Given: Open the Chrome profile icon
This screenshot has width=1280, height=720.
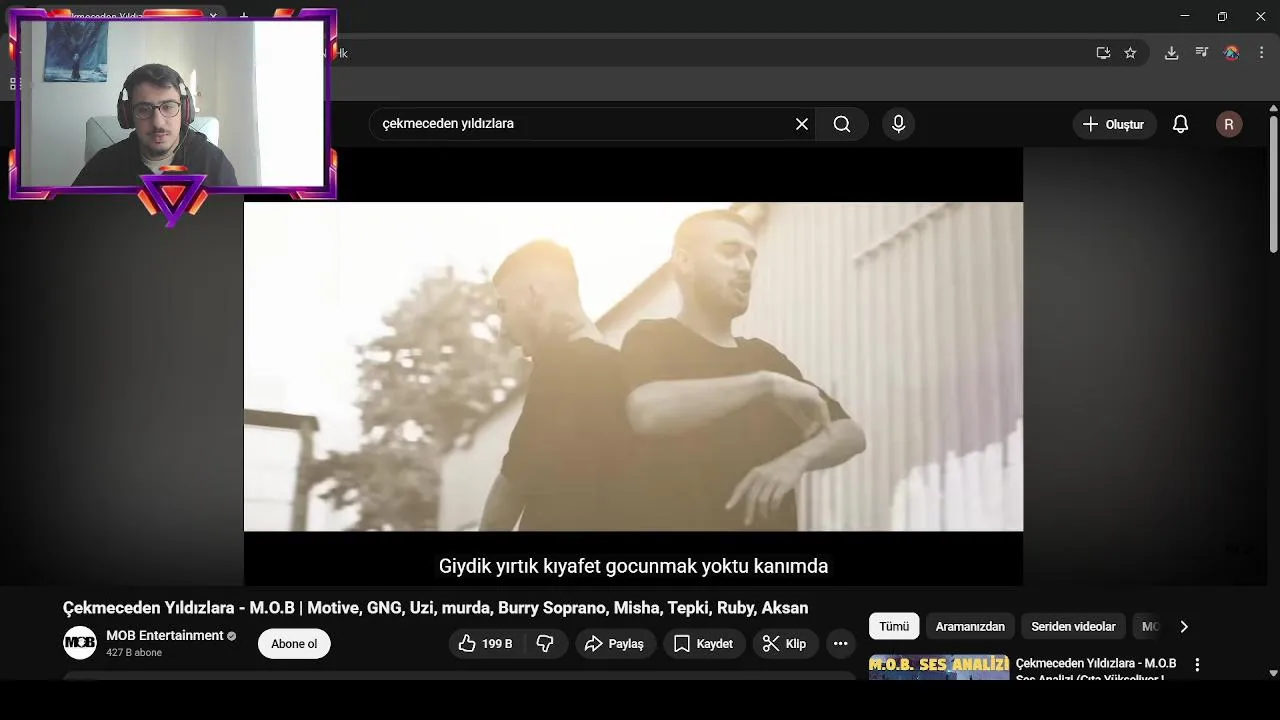Looking at the screenshot, I should 1232,53.
